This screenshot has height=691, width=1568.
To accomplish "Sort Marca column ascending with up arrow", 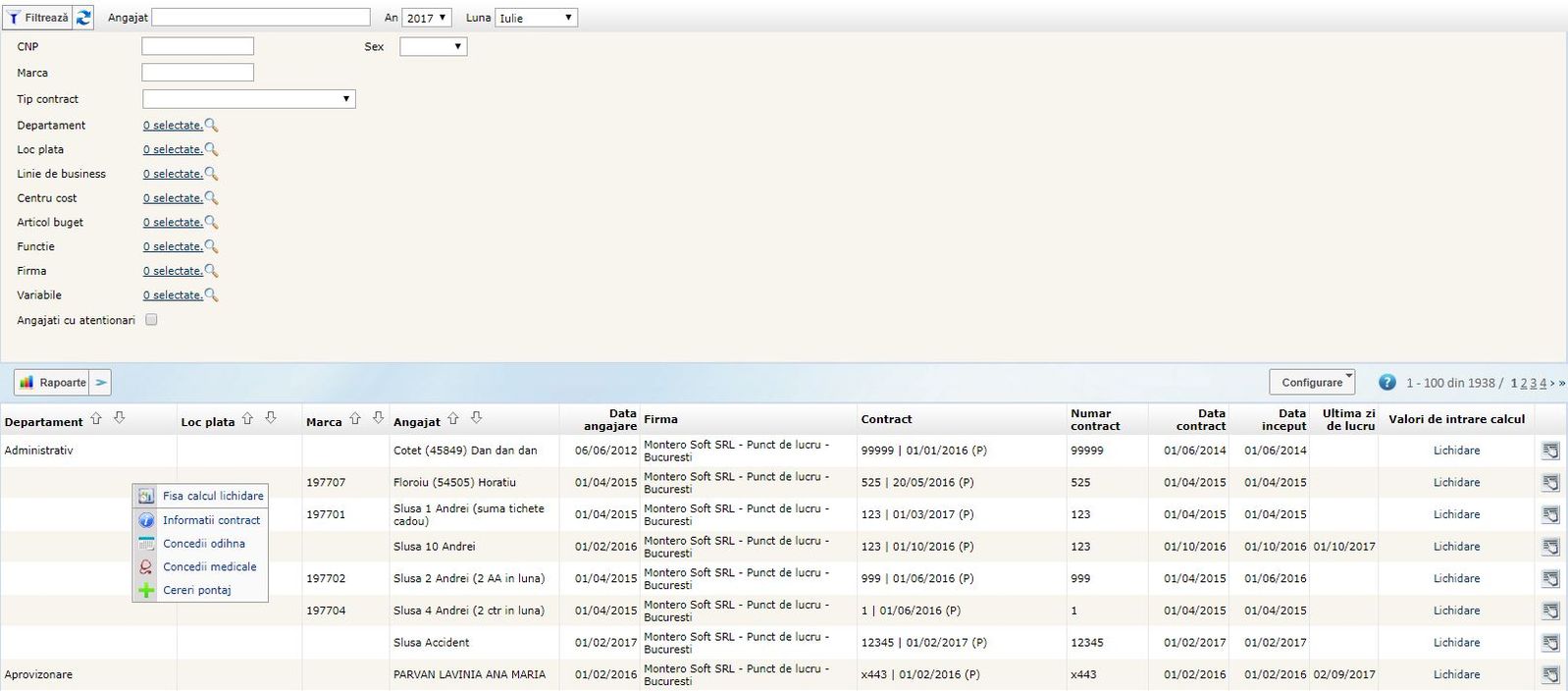I will (355, 419).
